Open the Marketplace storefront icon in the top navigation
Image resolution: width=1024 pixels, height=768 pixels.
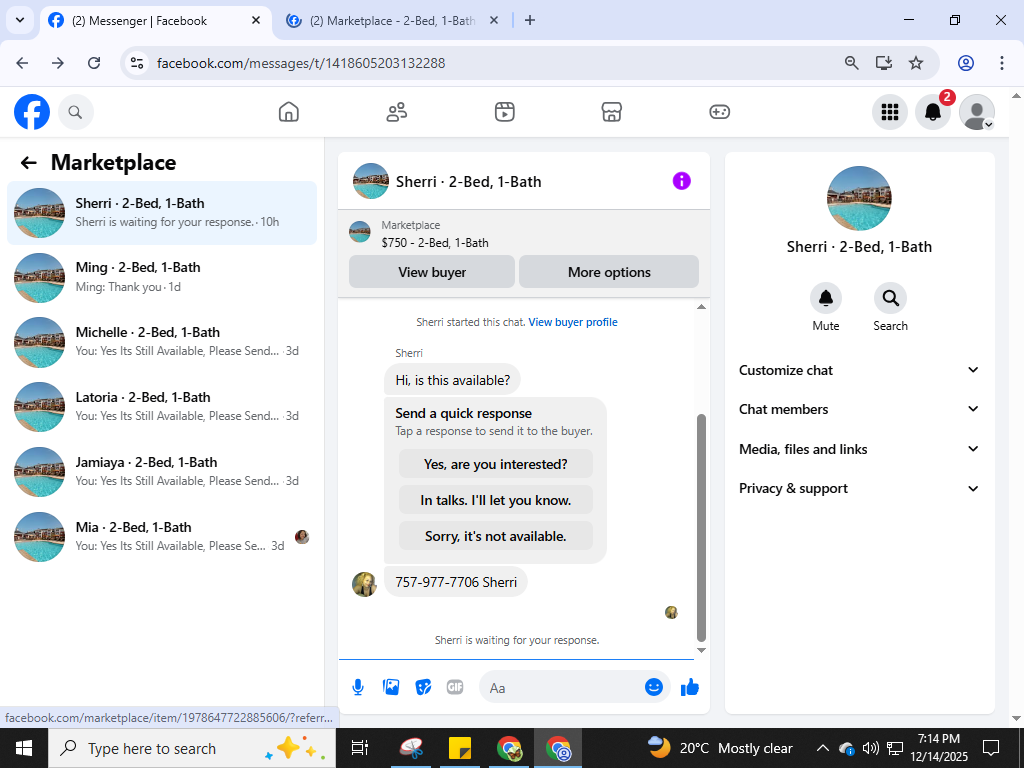point(611,112)
